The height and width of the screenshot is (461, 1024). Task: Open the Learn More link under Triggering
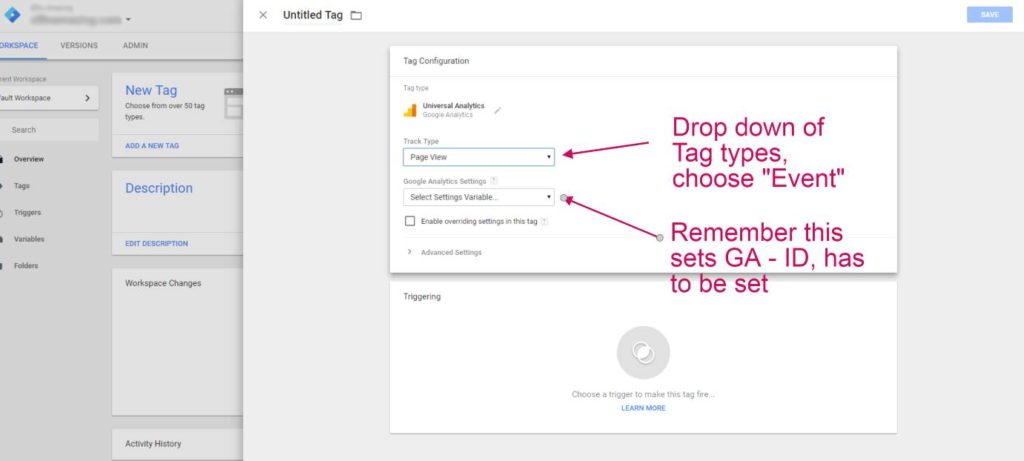click(x=643, y=408)
